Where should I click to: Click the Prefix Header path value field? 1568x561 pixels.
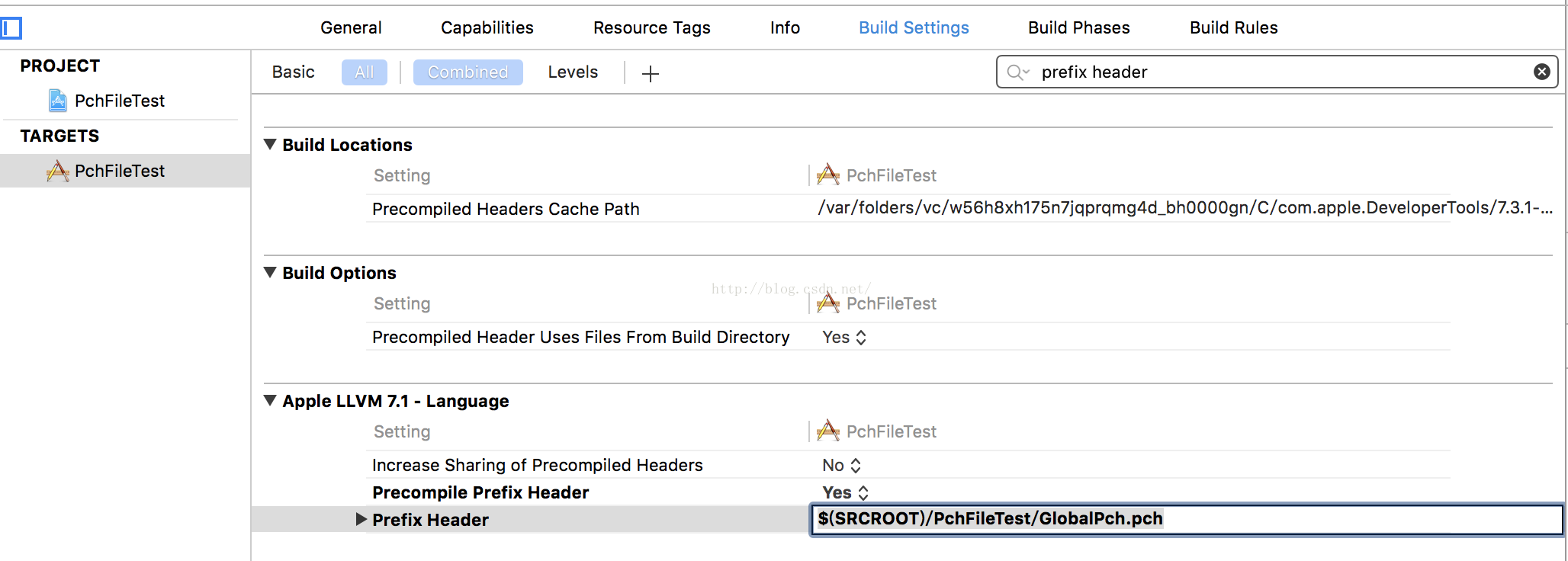[x=1187, y=519]
